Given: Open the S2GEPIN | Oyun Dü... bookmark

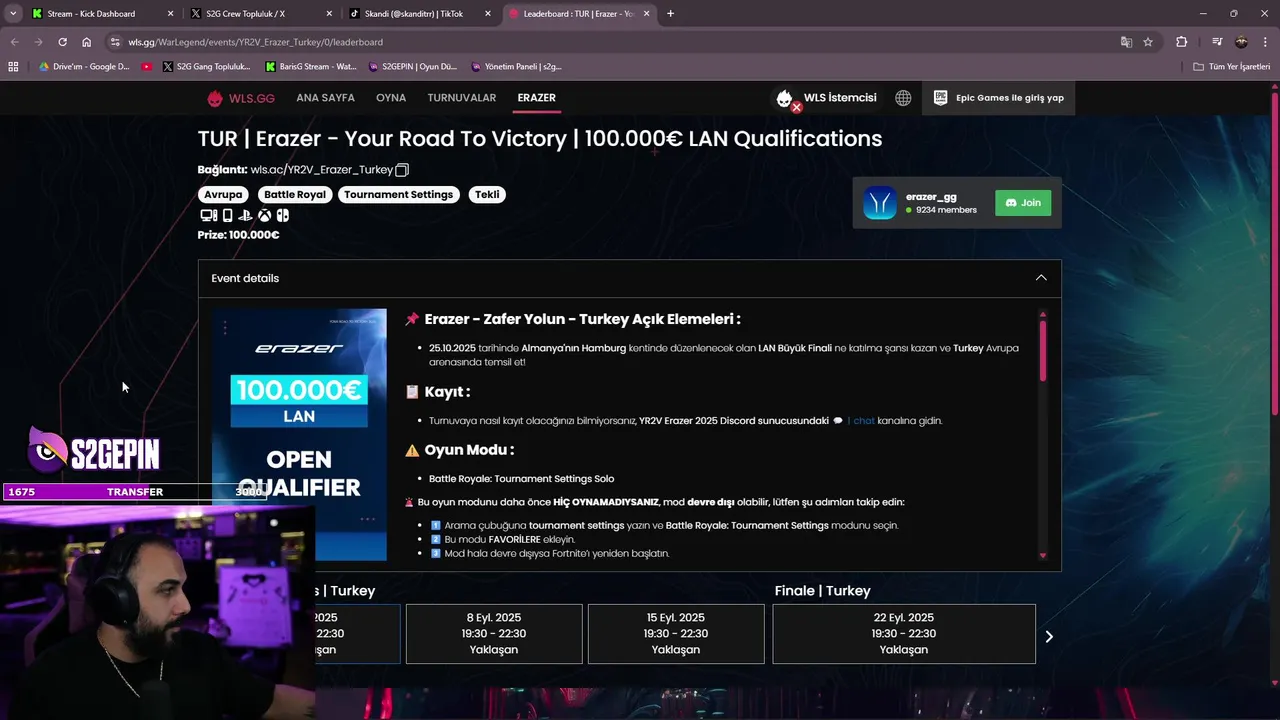Looking at the screenshot, I should click(412, 67).
